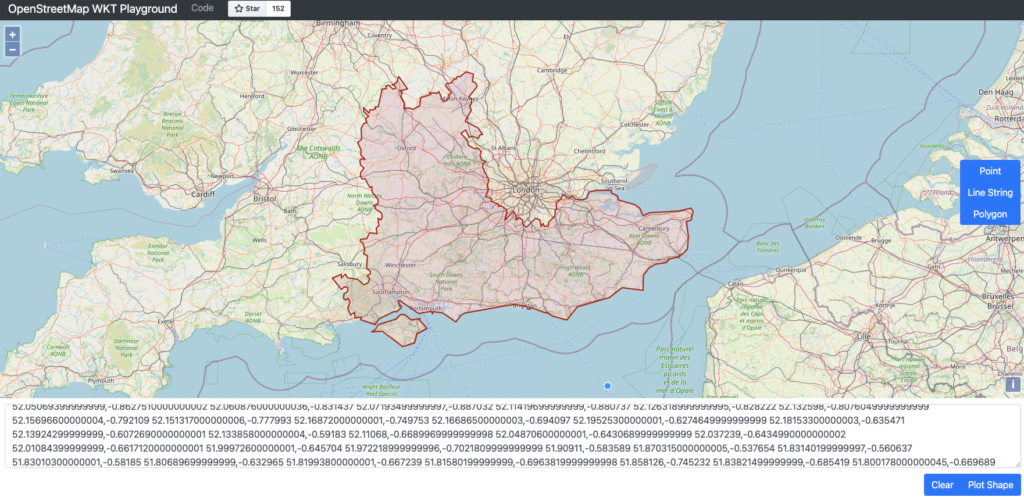1024x501 pixels.
Task: Select the Point drawing tool
Action: coord(989,172)
